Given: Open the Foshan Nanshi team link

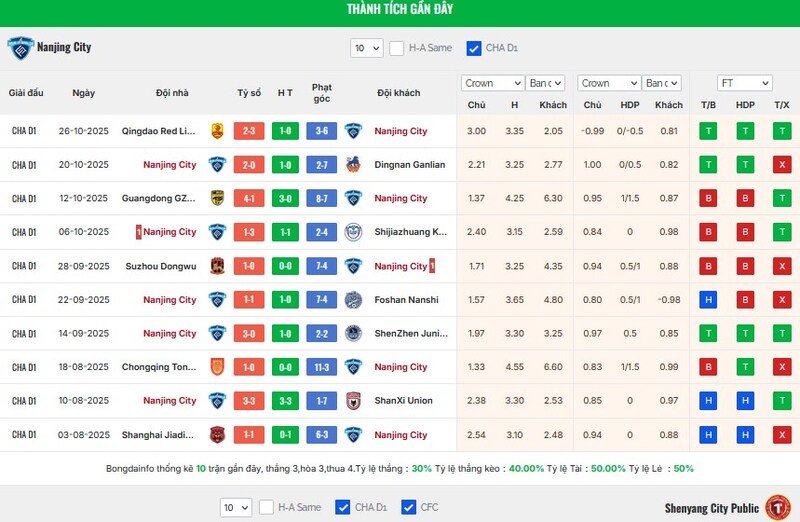Looking at the screenshot, I should click(407, 300).
